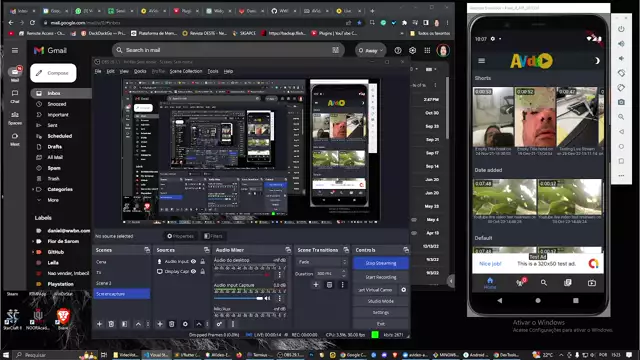The width and height of the screenshot is (640, 360).
Task: Open OBS Properties button
Action: (180, 236)
